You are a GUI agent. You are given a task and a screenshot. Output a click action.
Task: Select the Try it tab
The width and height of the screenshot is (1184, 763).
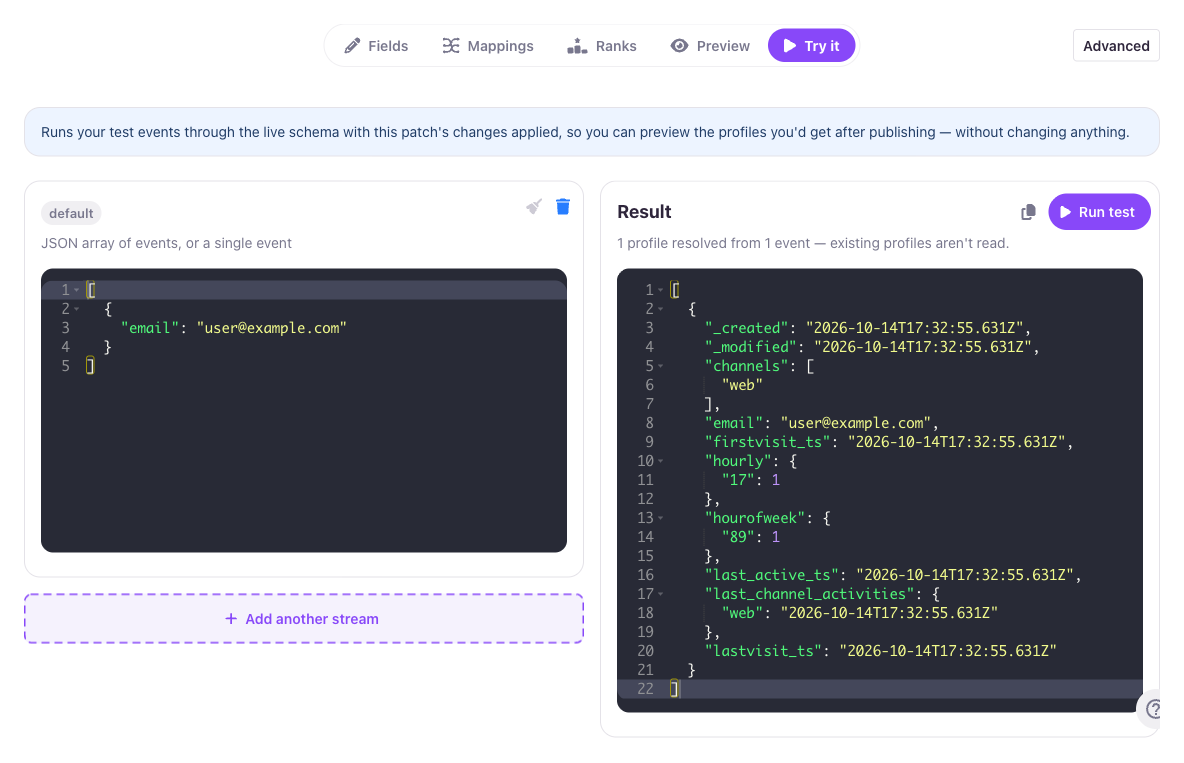pos(811,46)
